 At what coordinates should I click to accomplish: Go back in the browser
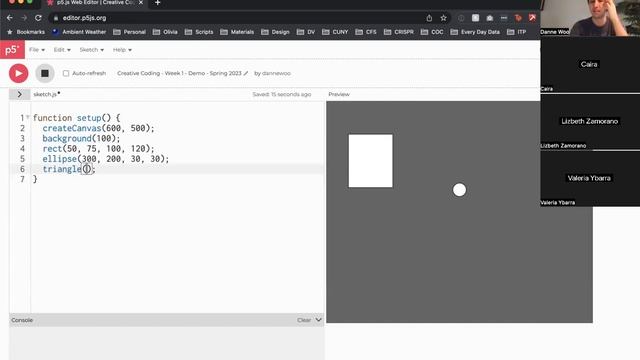[10, 18]
